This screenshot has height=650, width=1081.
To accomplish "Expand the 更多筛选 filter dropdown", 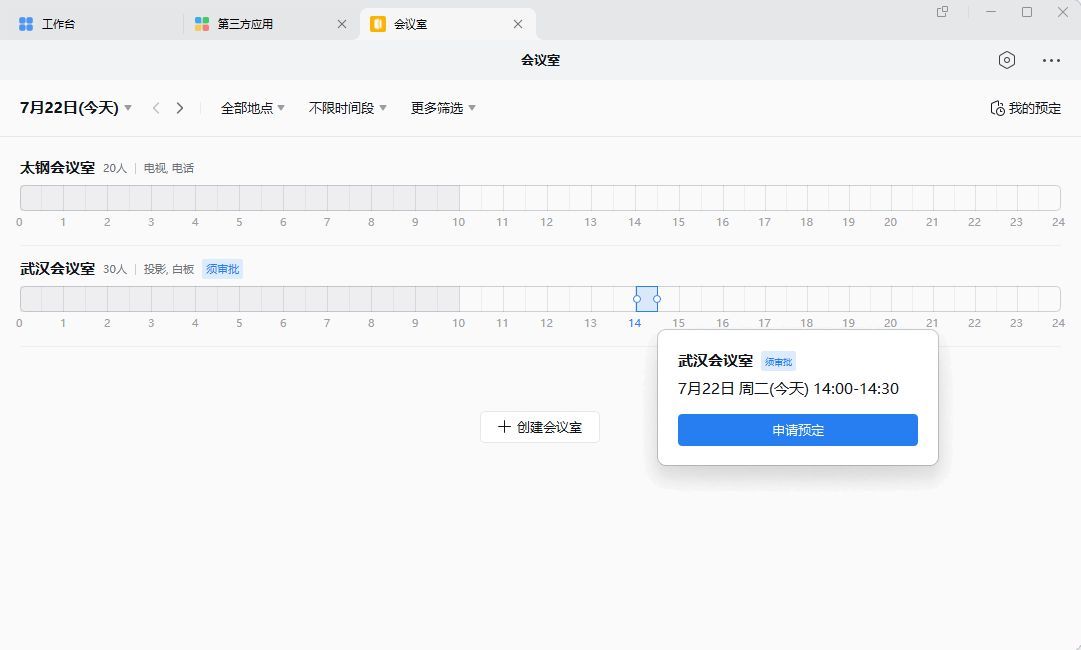I will click(x=443, y=108).
